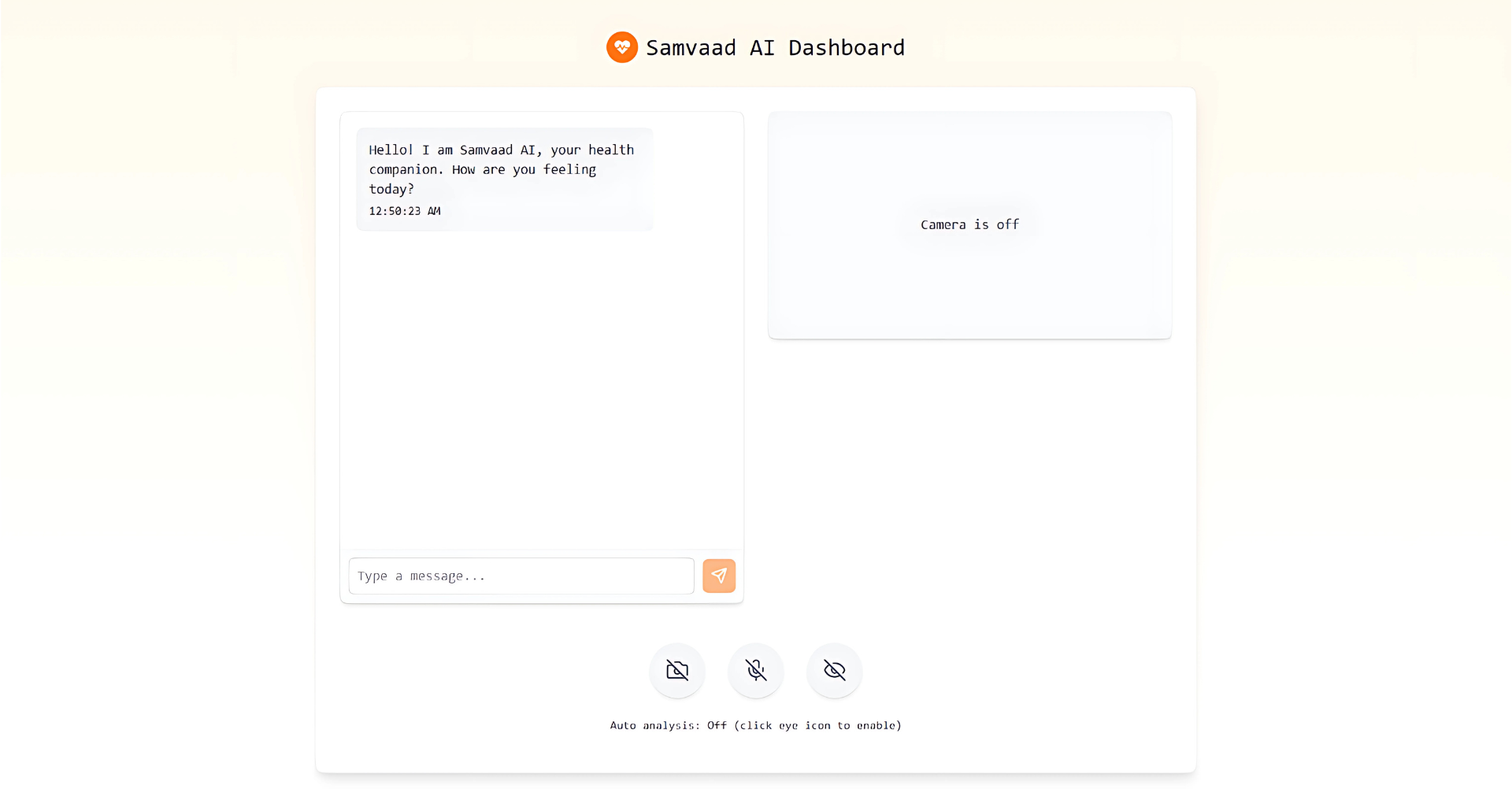Click the word 'Dashboard' in the header
Screen dimensions: 1512x789
pos(847,48)
